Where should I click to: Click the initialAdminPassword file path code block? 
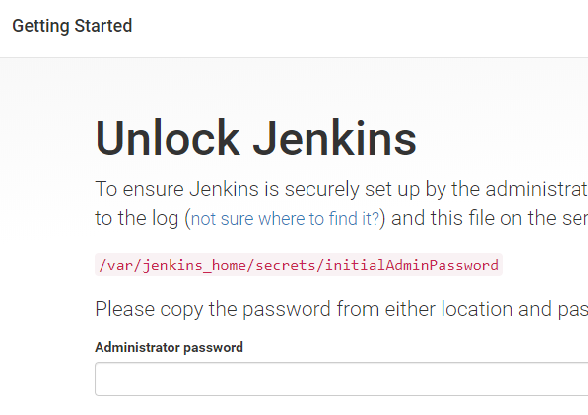299,265
